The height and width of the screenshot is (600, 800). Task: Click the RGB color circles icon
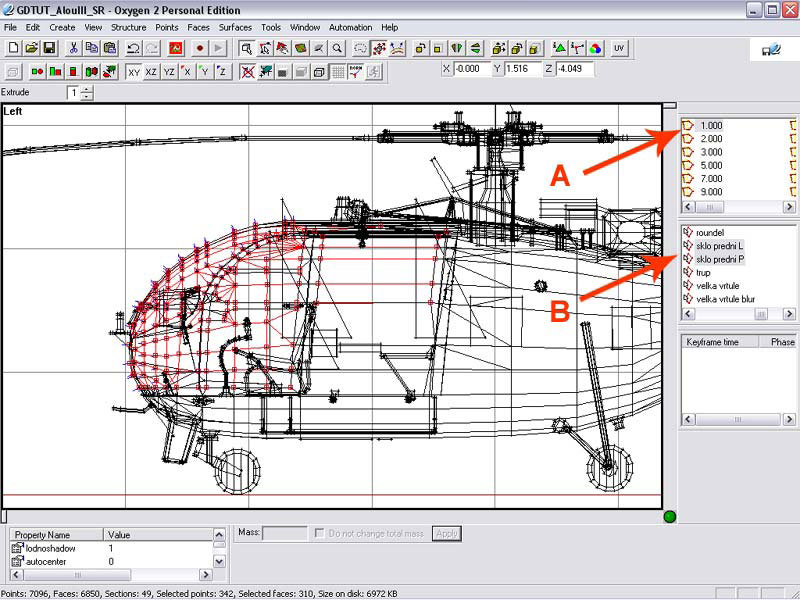pos(595,48)
